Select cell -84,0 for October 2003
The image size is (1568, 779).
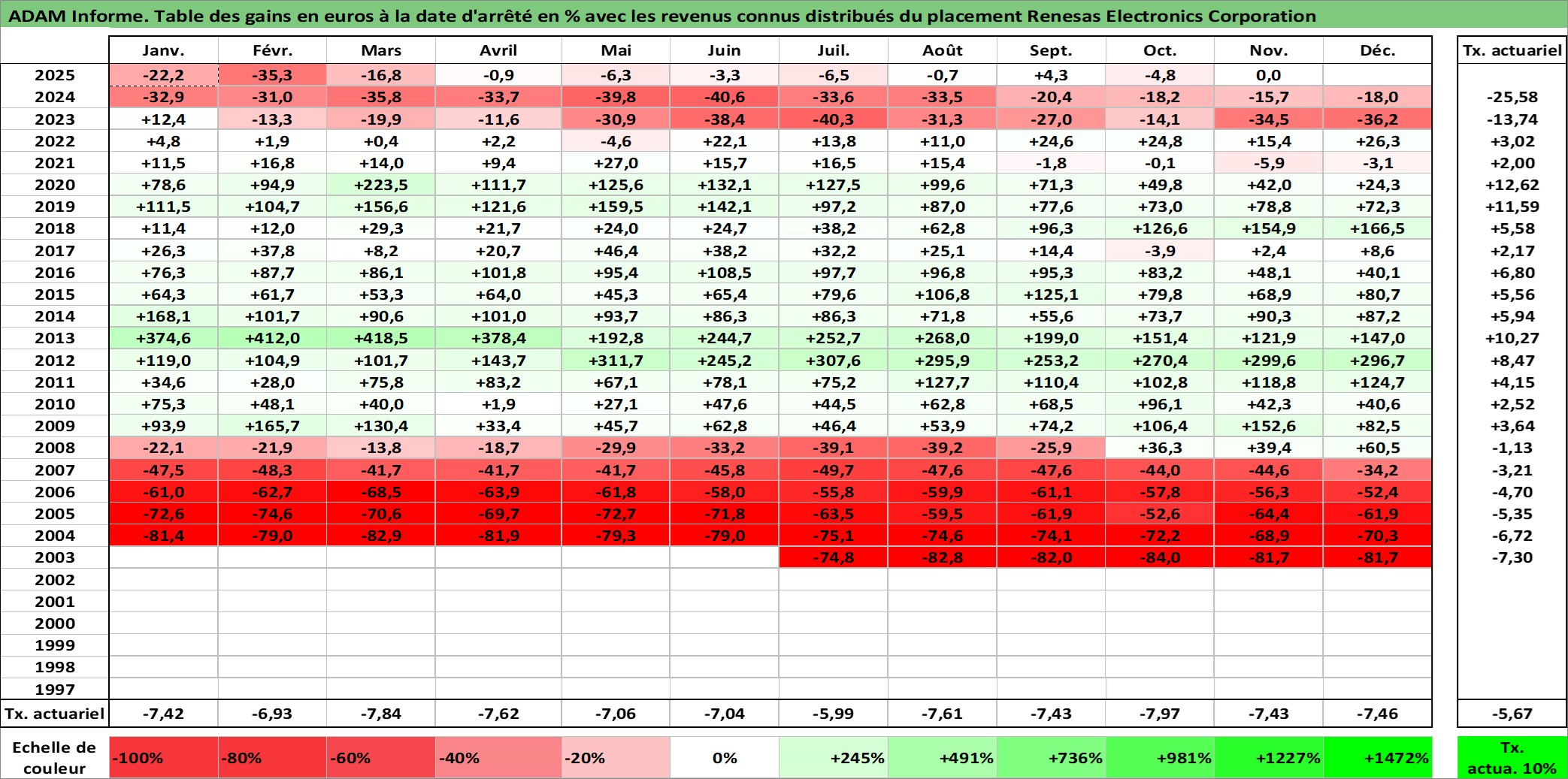(1160, 557)
